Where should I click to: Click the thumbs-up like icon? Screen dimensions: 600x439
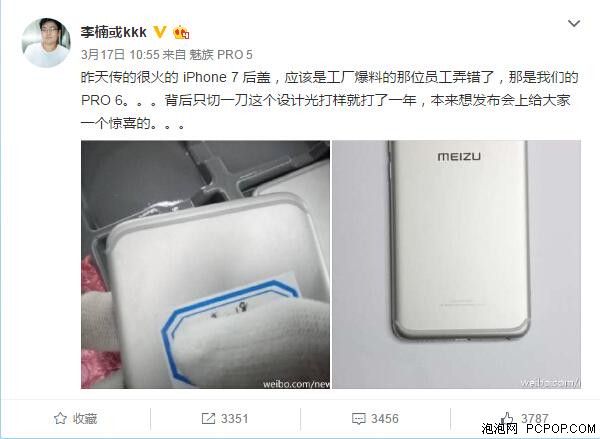[507, 418]
